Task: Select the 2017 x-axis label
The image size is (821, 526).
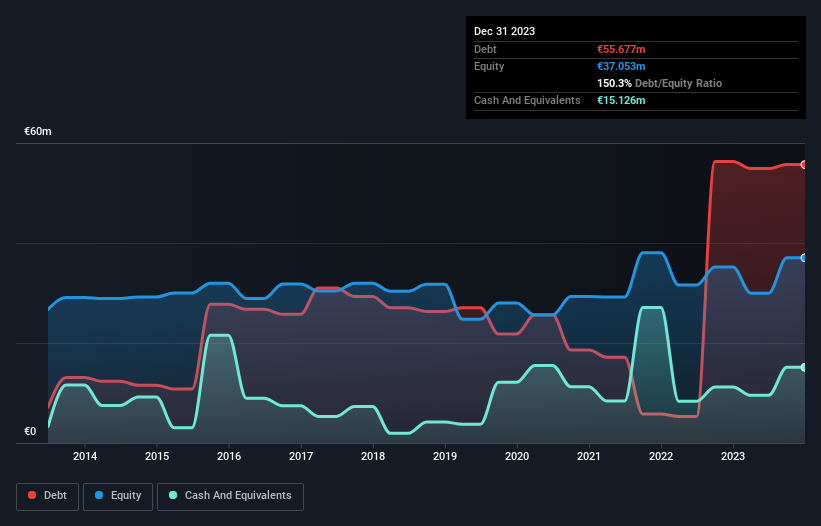Action: point(301,456)
